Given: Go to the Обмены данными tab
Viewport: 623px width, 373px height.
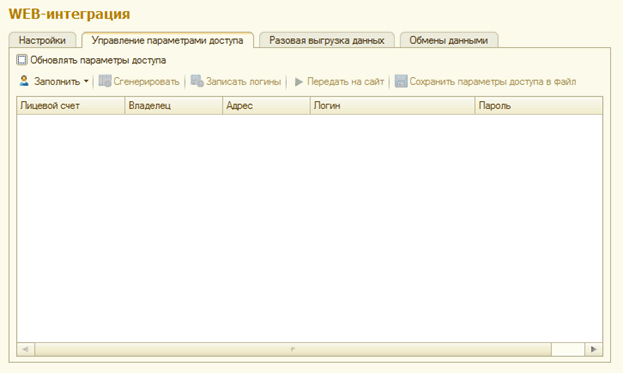Looking at the screenshot, I should coord(449,40).
